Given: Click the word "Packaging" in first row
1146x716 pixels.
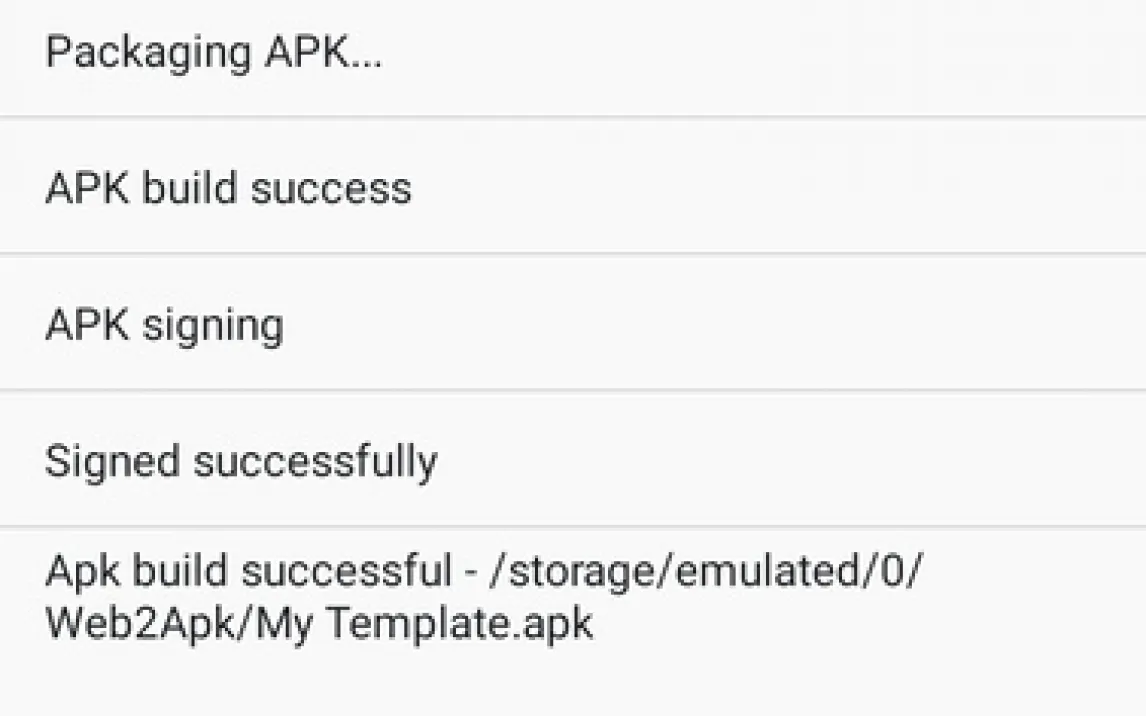Looking at the screenshot, I should [148, 53].
